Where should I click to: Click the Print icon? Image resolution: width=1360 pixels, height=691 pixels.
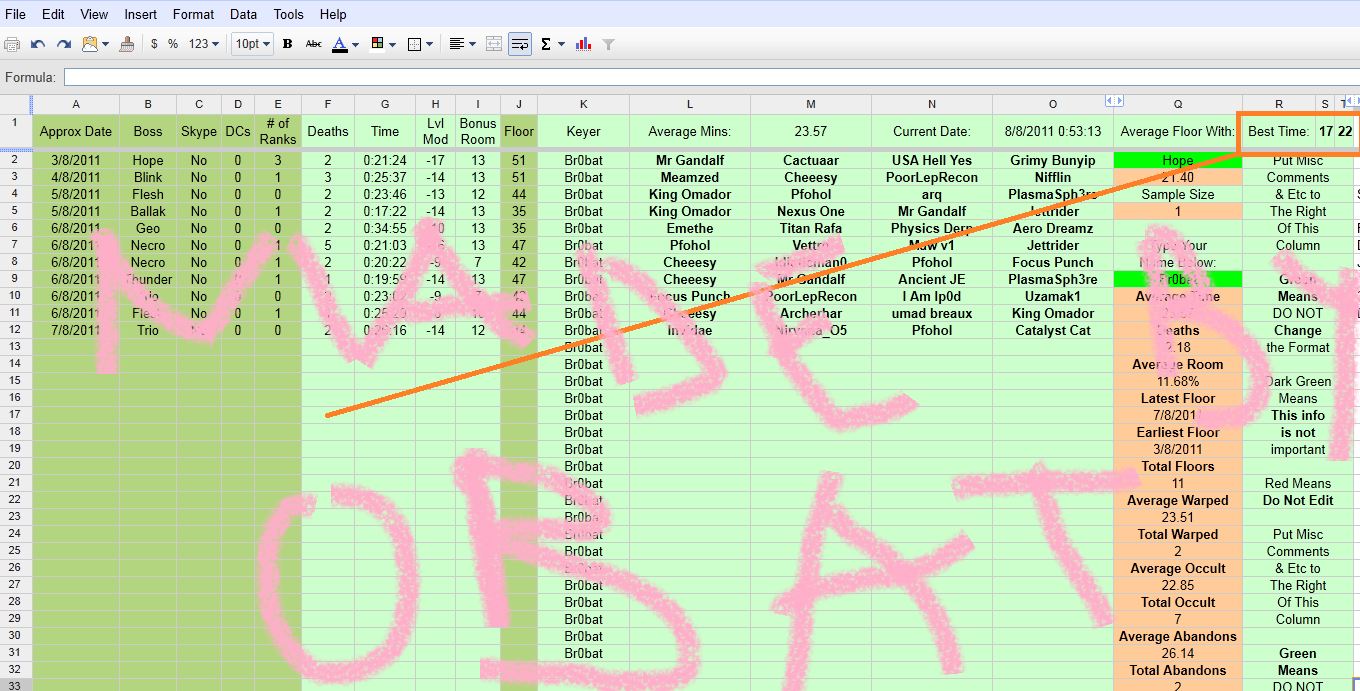12,44
